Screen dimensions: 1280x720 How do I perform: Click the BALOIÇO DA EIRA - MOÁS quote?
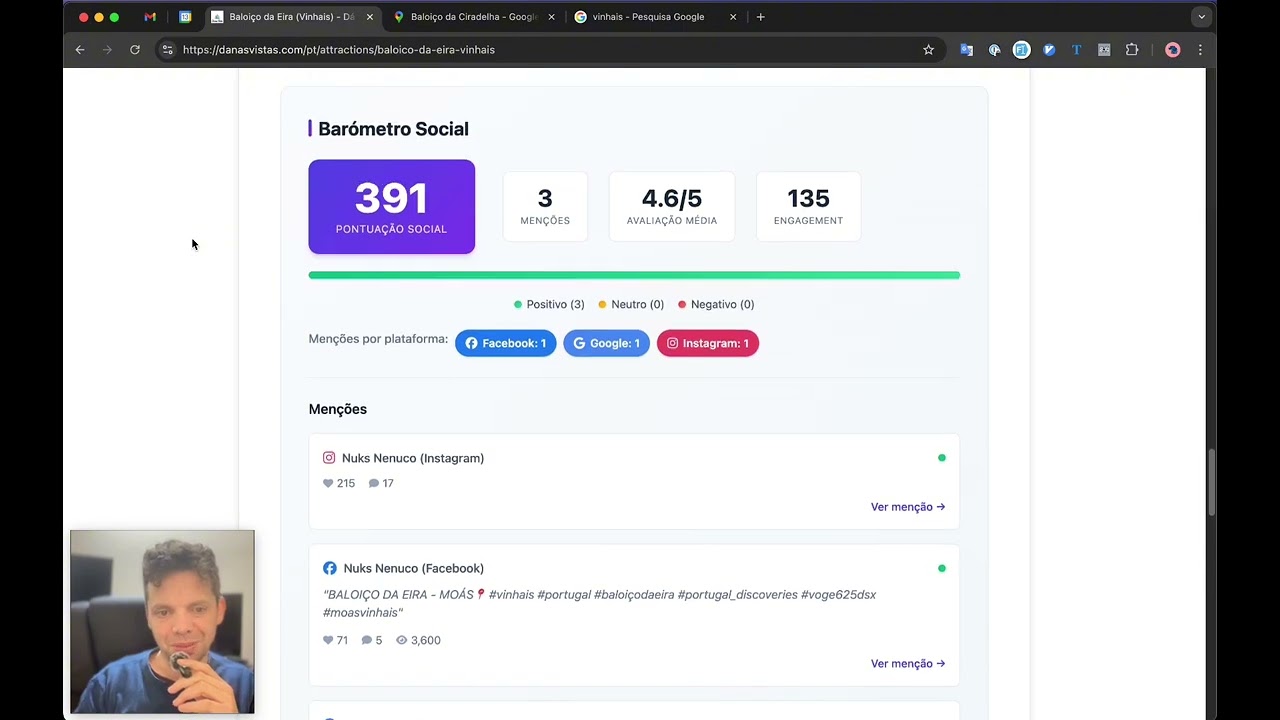pos(599,603)
